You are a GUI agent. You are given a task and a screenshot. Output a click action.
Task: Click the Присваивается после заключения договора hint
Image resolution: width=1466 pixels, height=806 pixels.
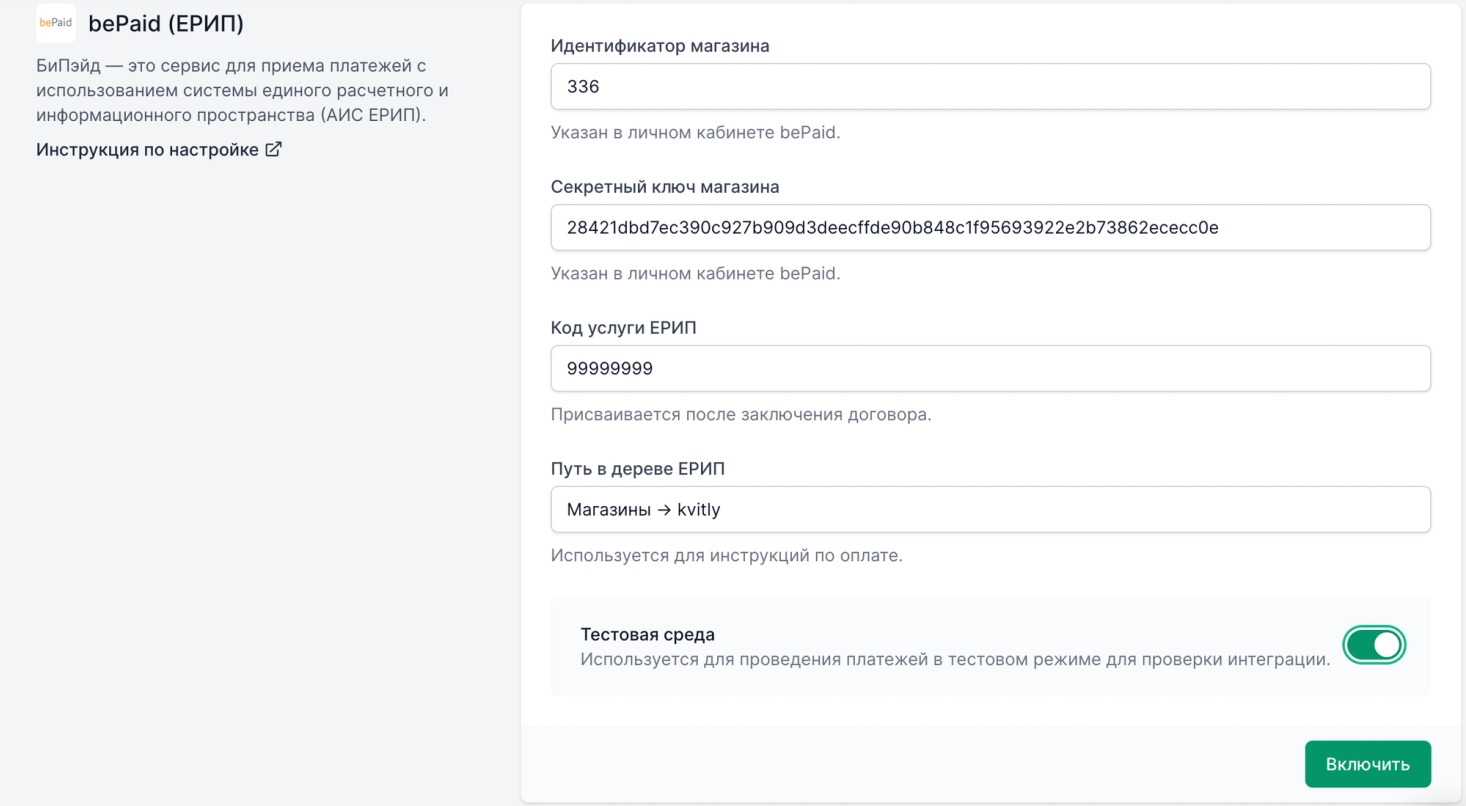point(741,414)
